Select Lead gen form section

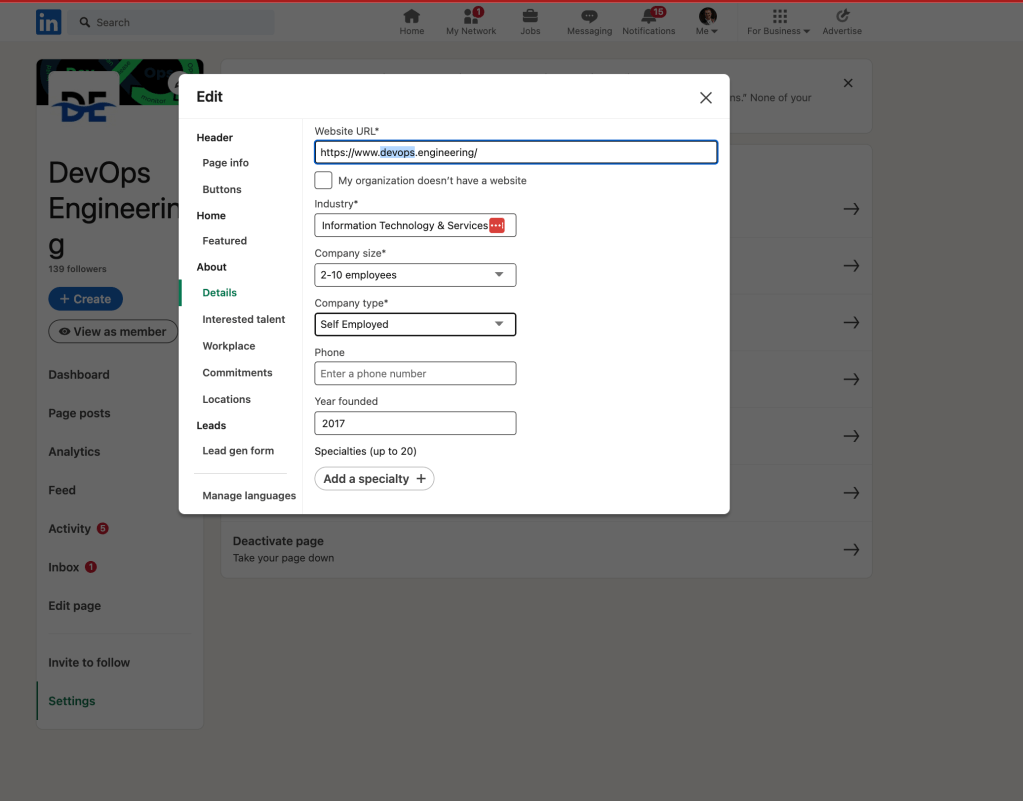point(238,451)
